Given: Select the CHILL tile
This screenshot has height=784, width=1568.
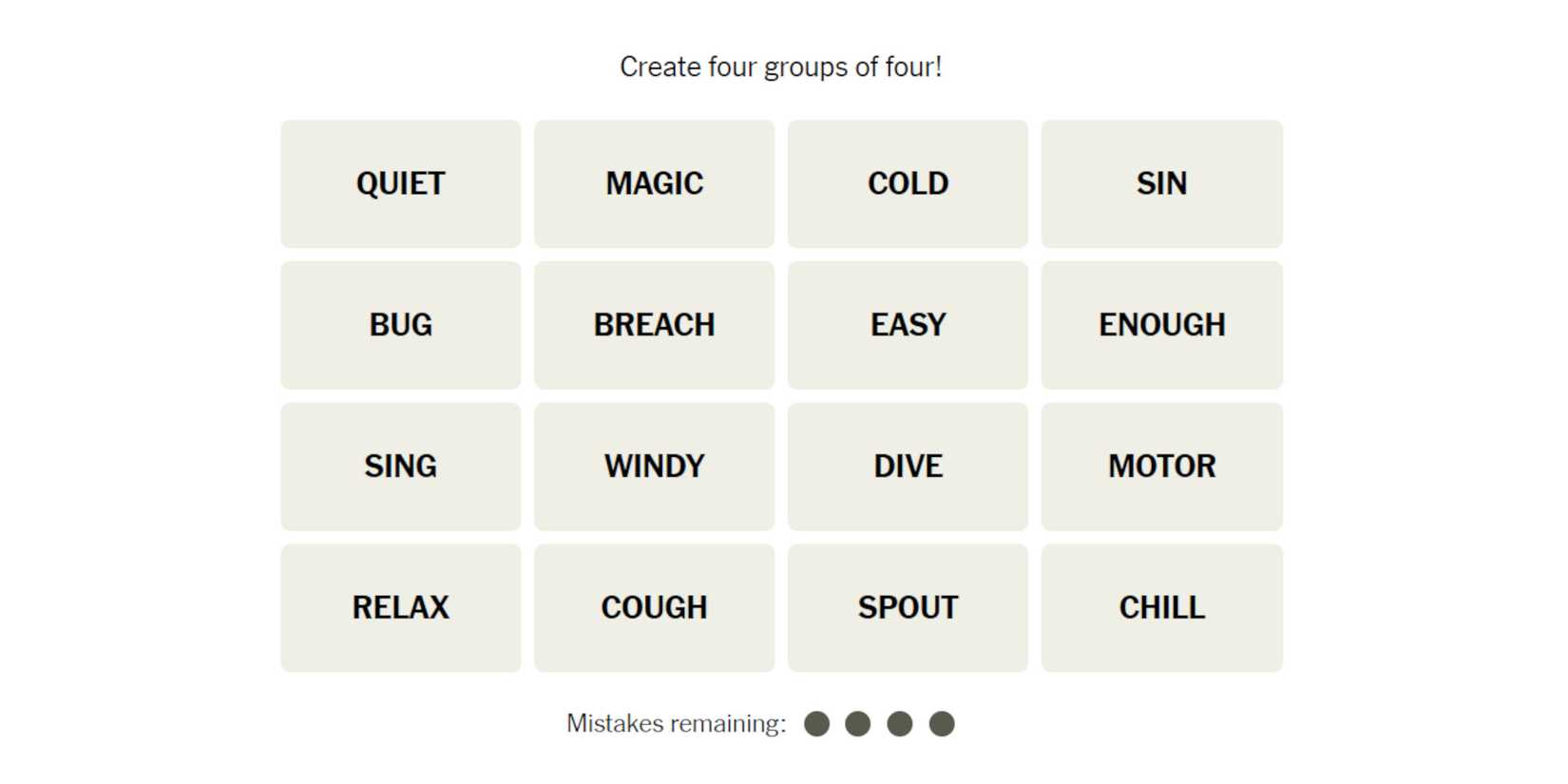Looking at the screenshot, I should (1161, 608).
